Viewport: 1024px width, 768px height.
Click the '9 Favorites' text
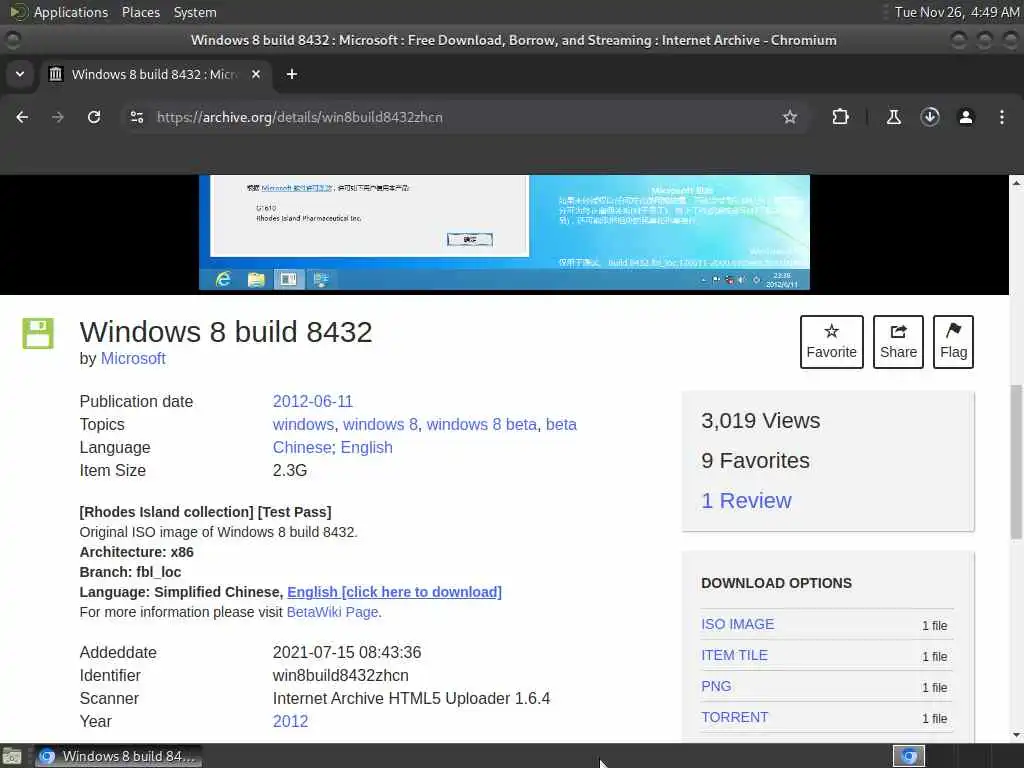point(755,460)
